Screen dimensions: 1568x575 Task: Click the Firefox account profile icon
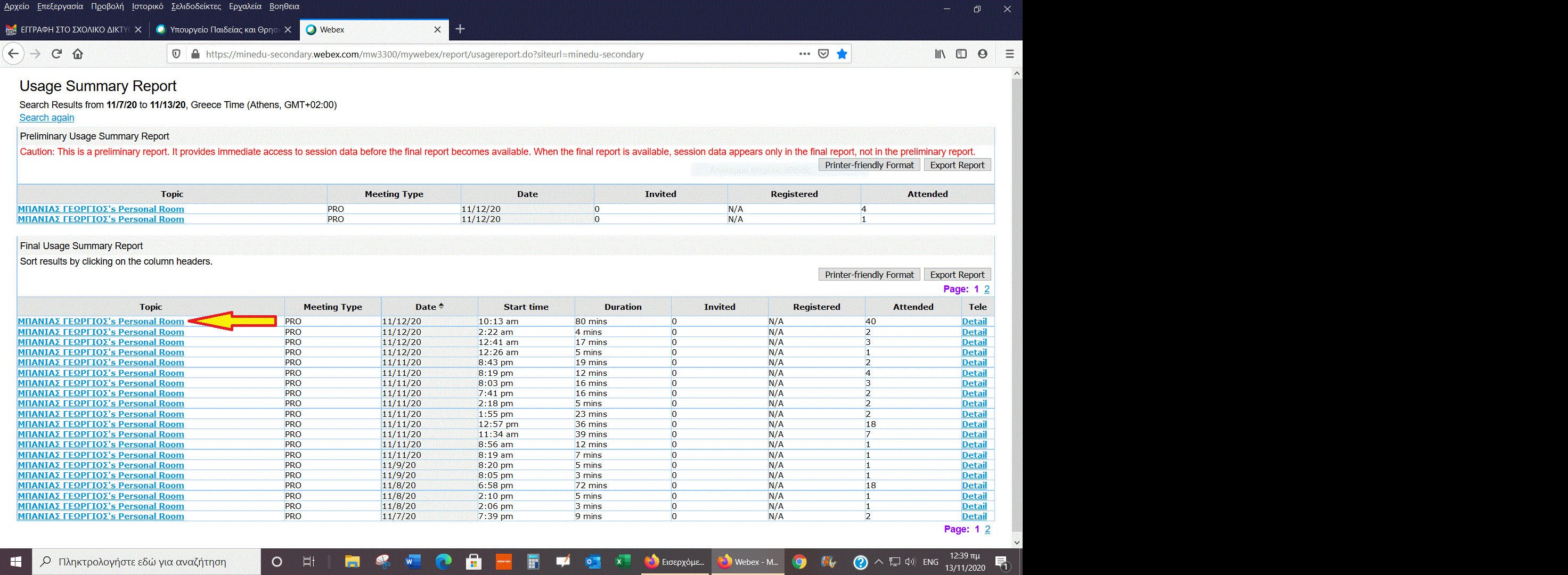click(x=983, y=54)
